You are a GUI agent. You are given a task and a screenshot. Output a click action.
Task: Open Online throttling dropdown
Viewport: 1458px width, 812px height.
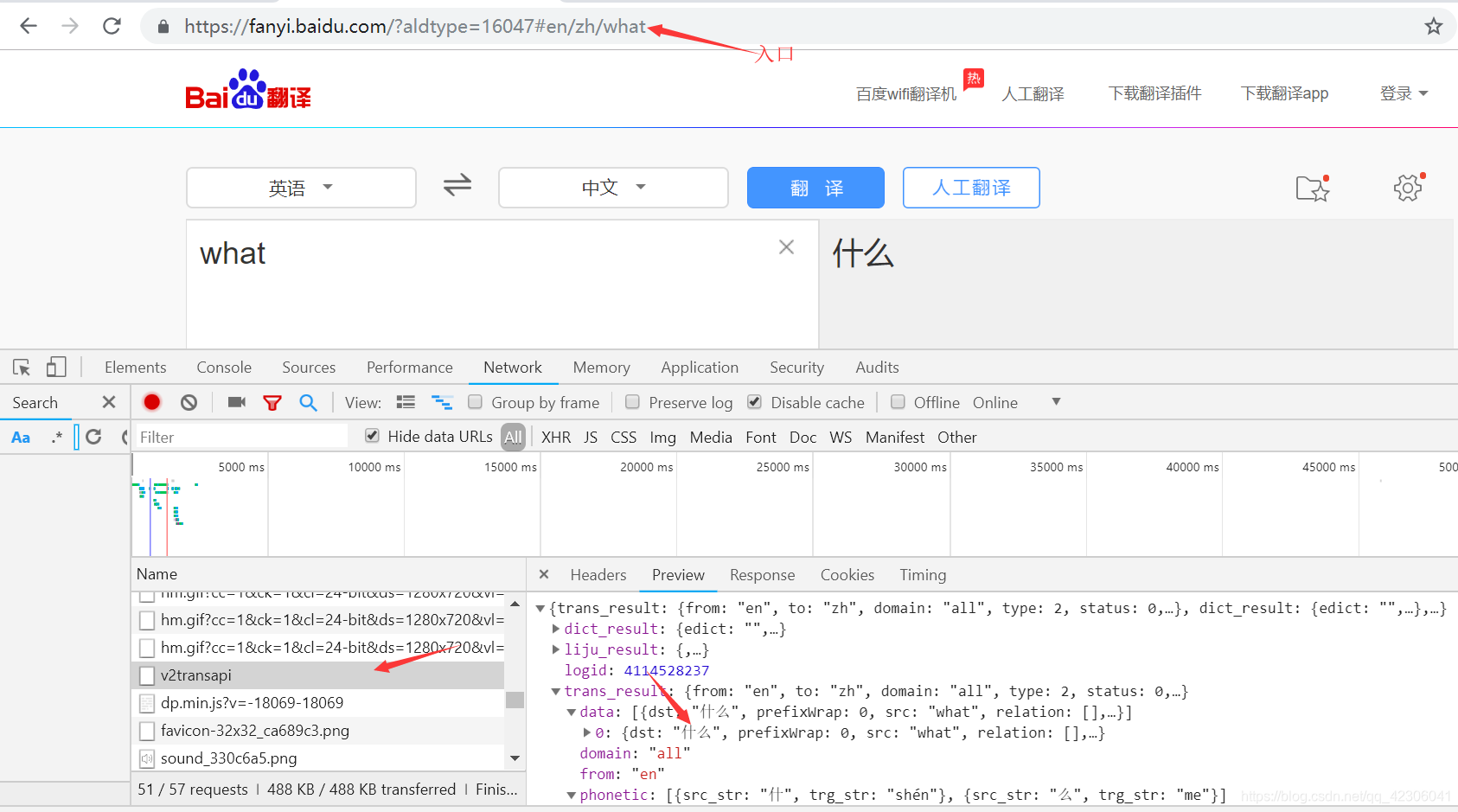(x=1016, y=403)
